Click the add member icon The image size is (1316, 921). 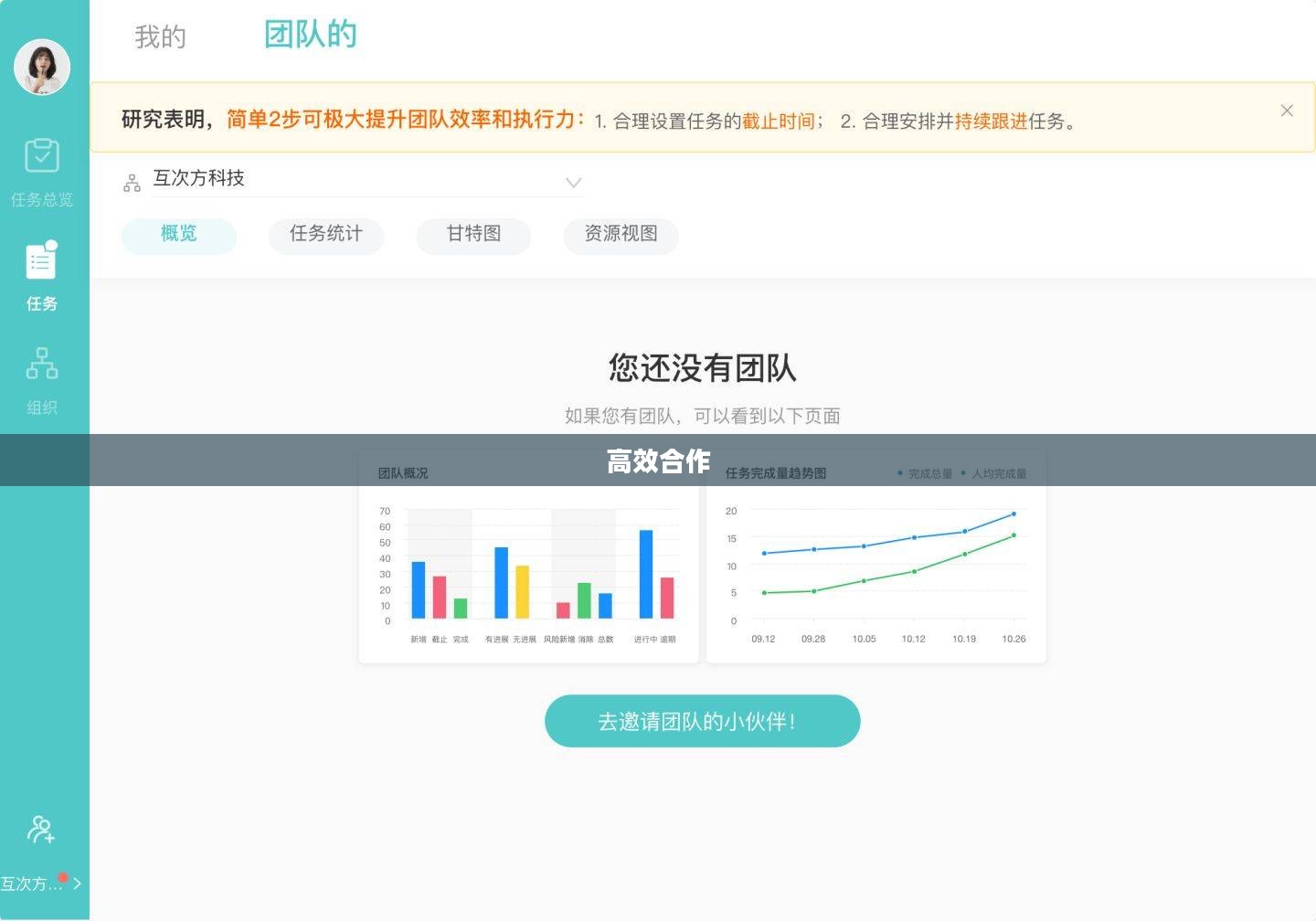41,829
